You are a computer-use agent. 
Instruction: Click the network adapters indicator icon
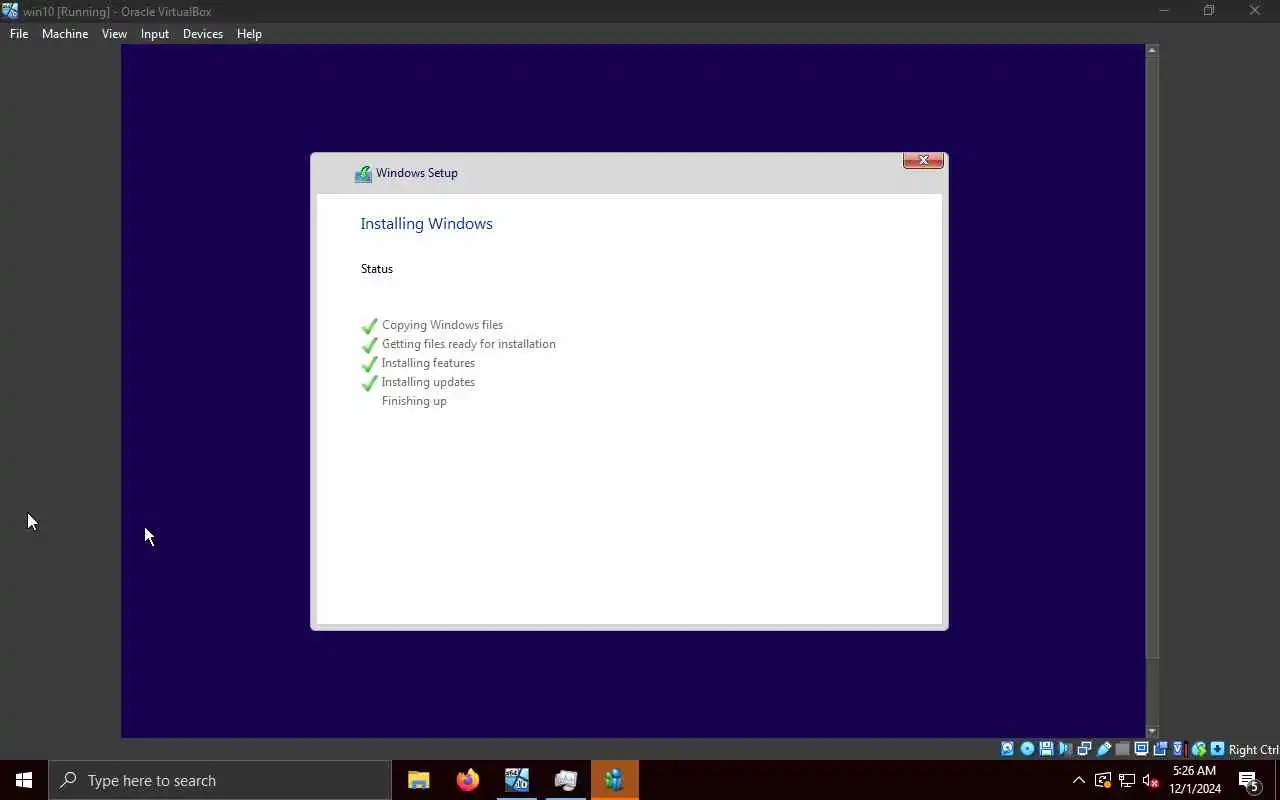[x=1084, y=749]
